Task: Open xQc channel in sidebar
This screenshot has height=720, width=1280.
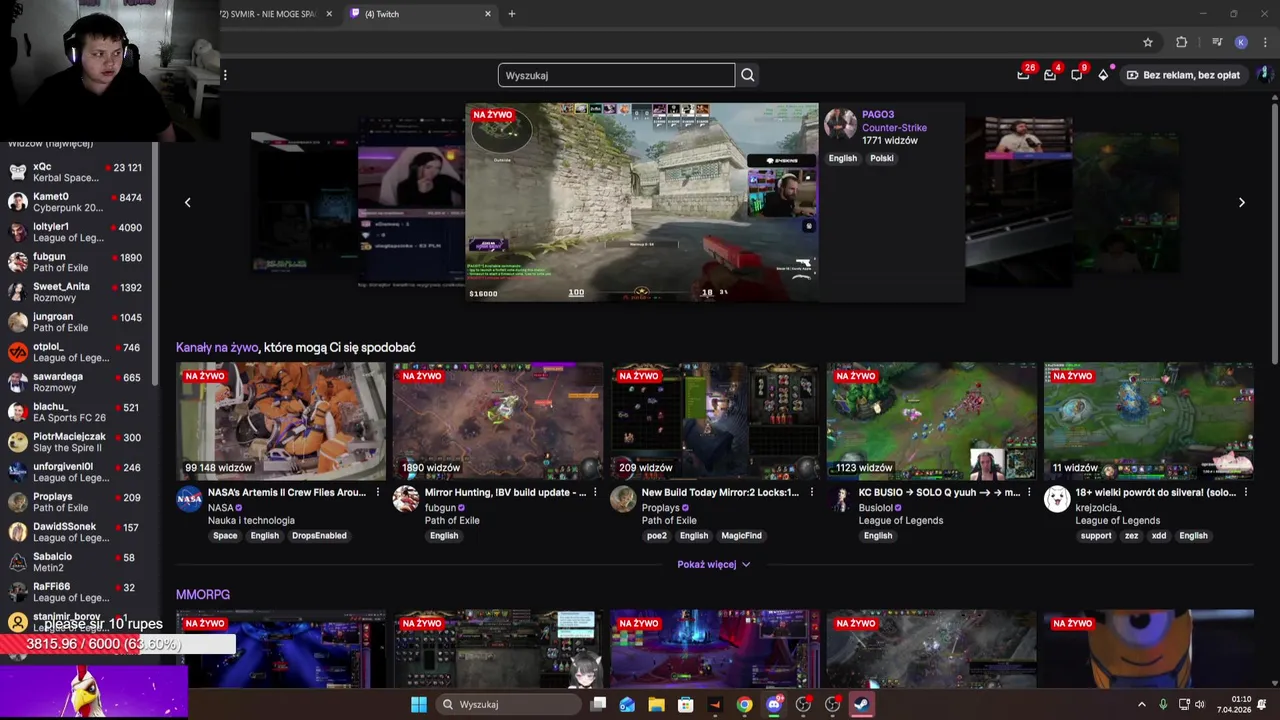Action: pyautogui.click(x=77, y=172)
